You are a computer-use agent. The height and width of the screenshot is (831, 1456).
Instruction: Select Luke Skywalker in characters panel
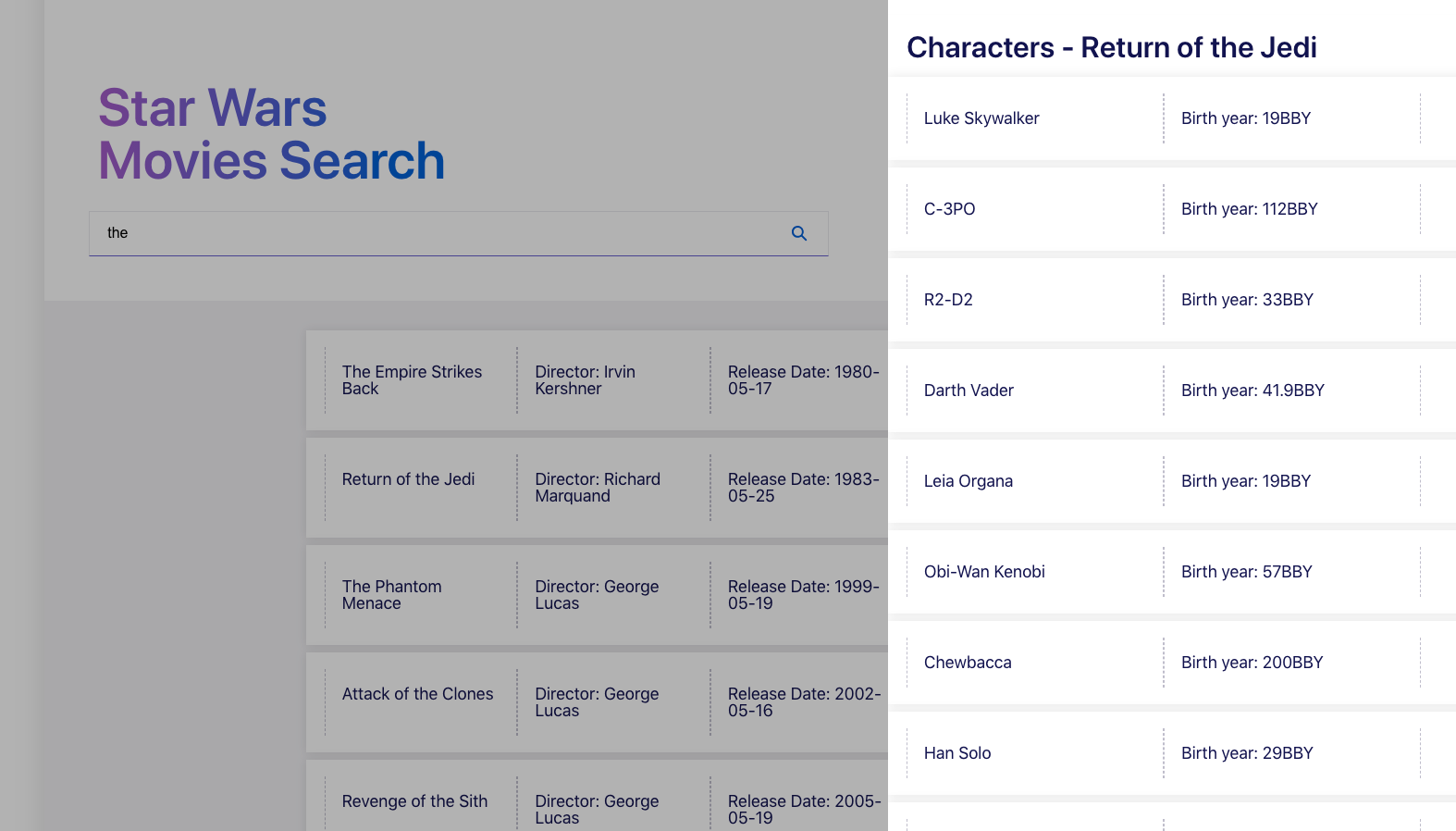[981, 118]
